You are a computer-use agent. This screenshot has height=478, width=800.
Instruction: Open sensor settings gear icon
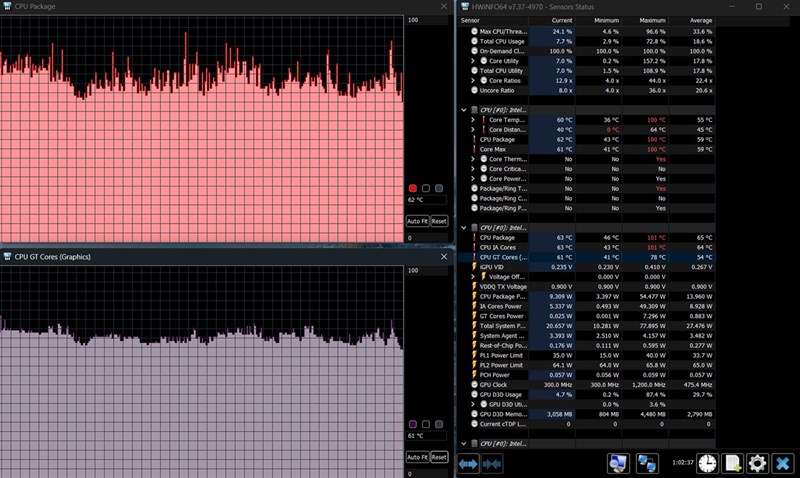(757, 463)
